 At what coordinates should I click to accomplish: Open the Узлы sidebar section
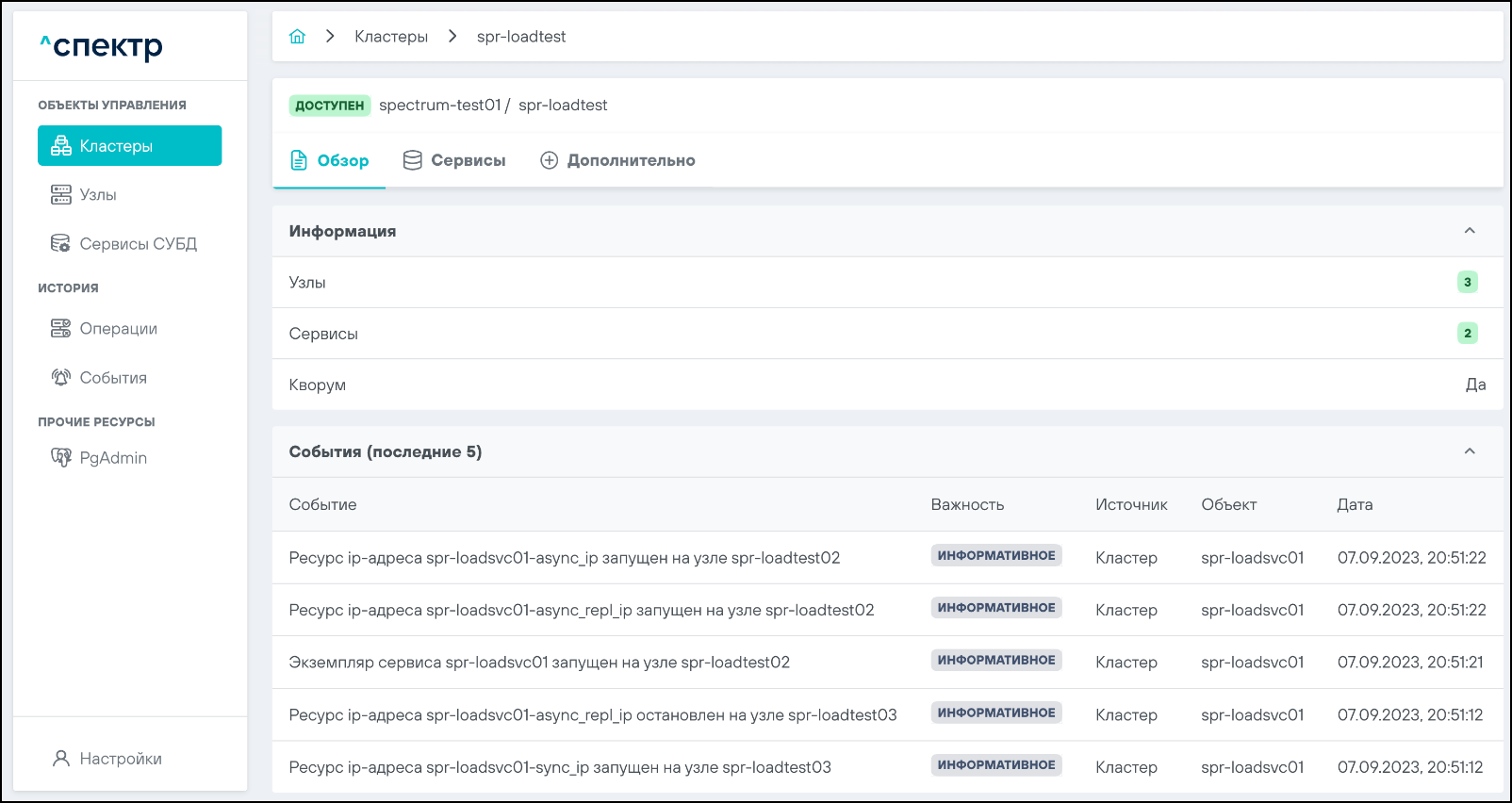pos(97,195)
